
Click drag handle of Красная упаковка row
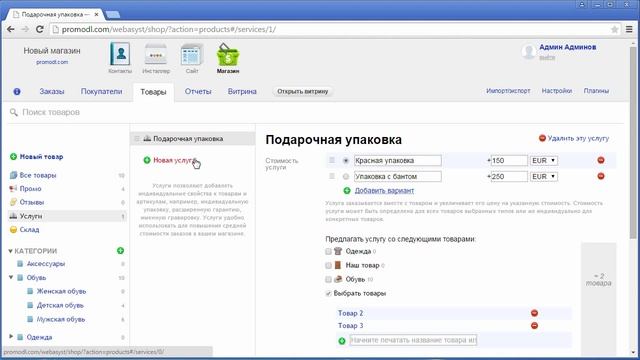[332, 160]
